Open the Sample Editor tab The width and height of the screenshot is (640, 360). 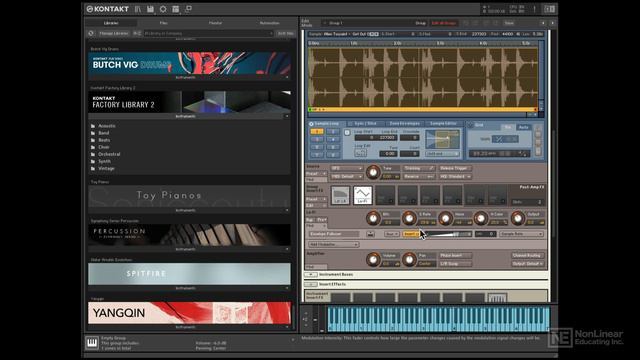pos(443,124)
